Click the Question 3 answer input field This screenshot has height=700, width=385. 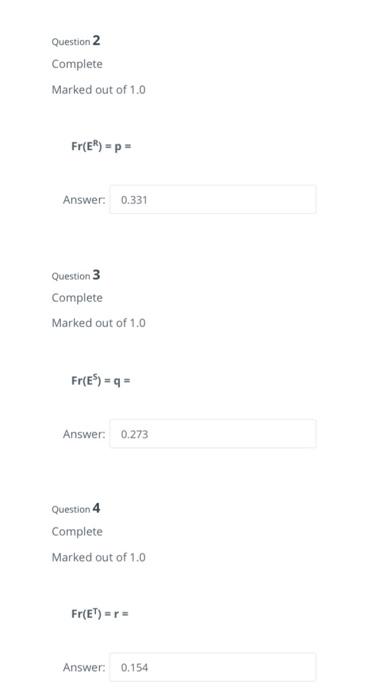coord(213,433)
